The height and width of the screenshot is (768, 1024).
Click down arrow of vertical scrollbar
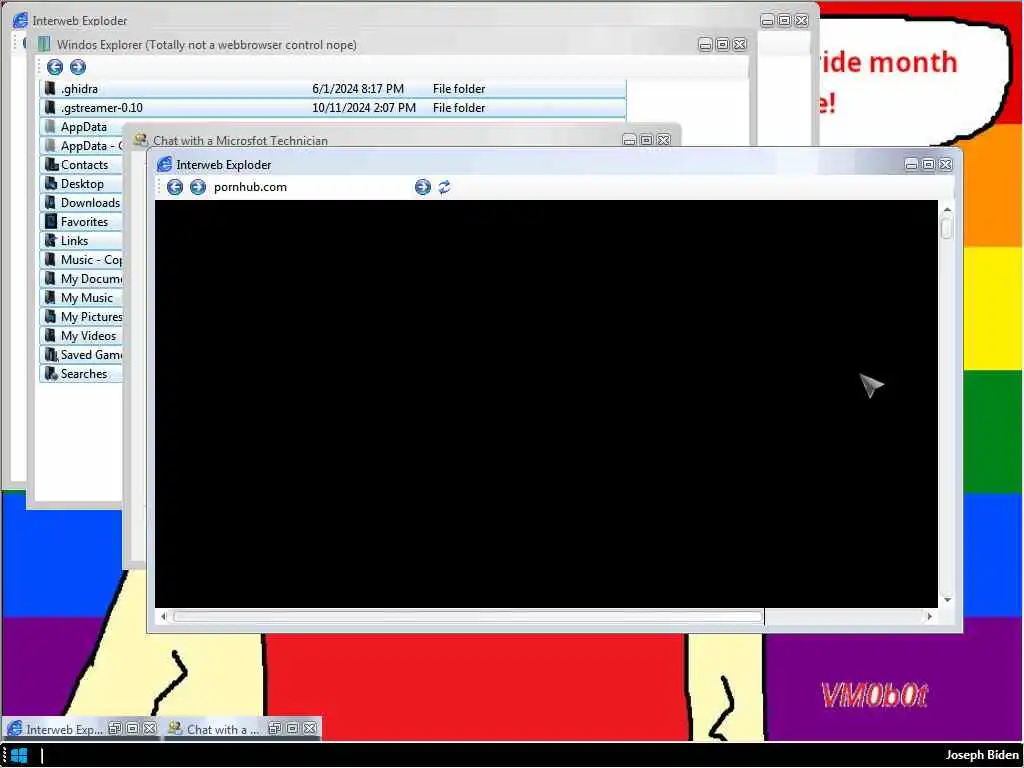pos(947,600)
